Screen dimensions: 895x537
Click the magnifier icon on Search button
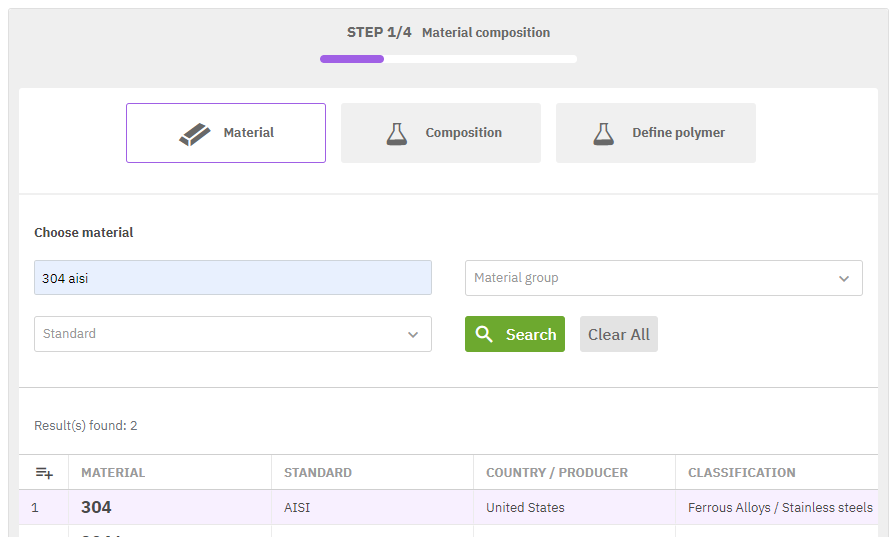click(485, 334)
